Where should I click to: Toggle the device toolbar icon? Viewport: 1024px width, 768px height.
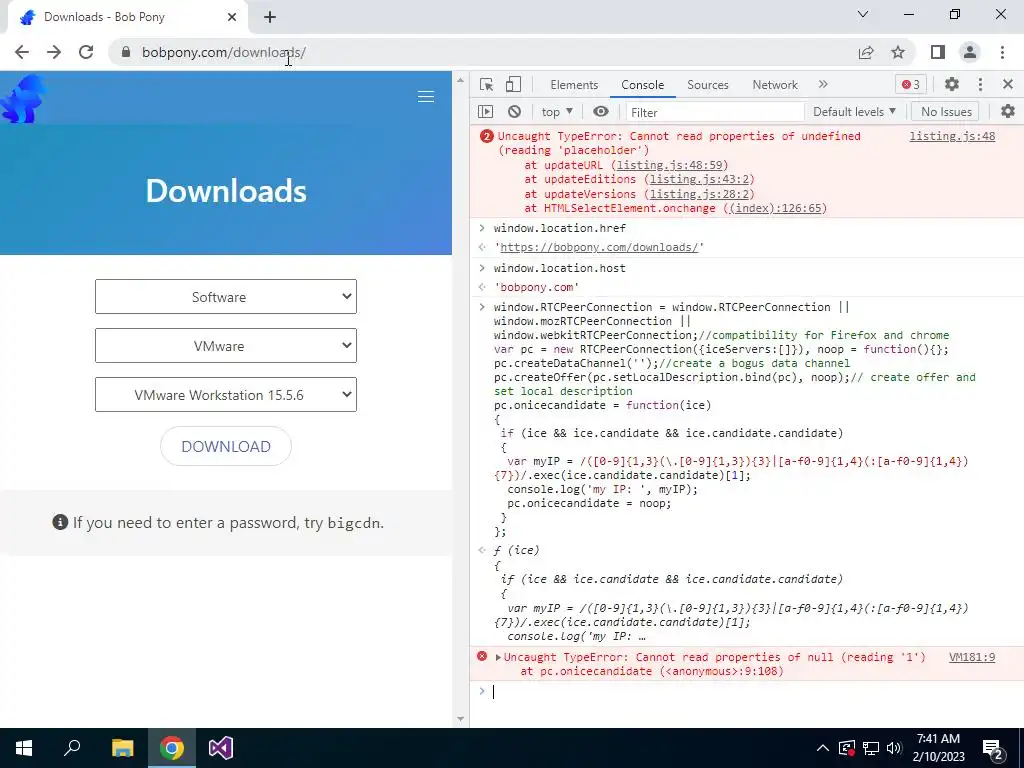[x=513, y=84]
